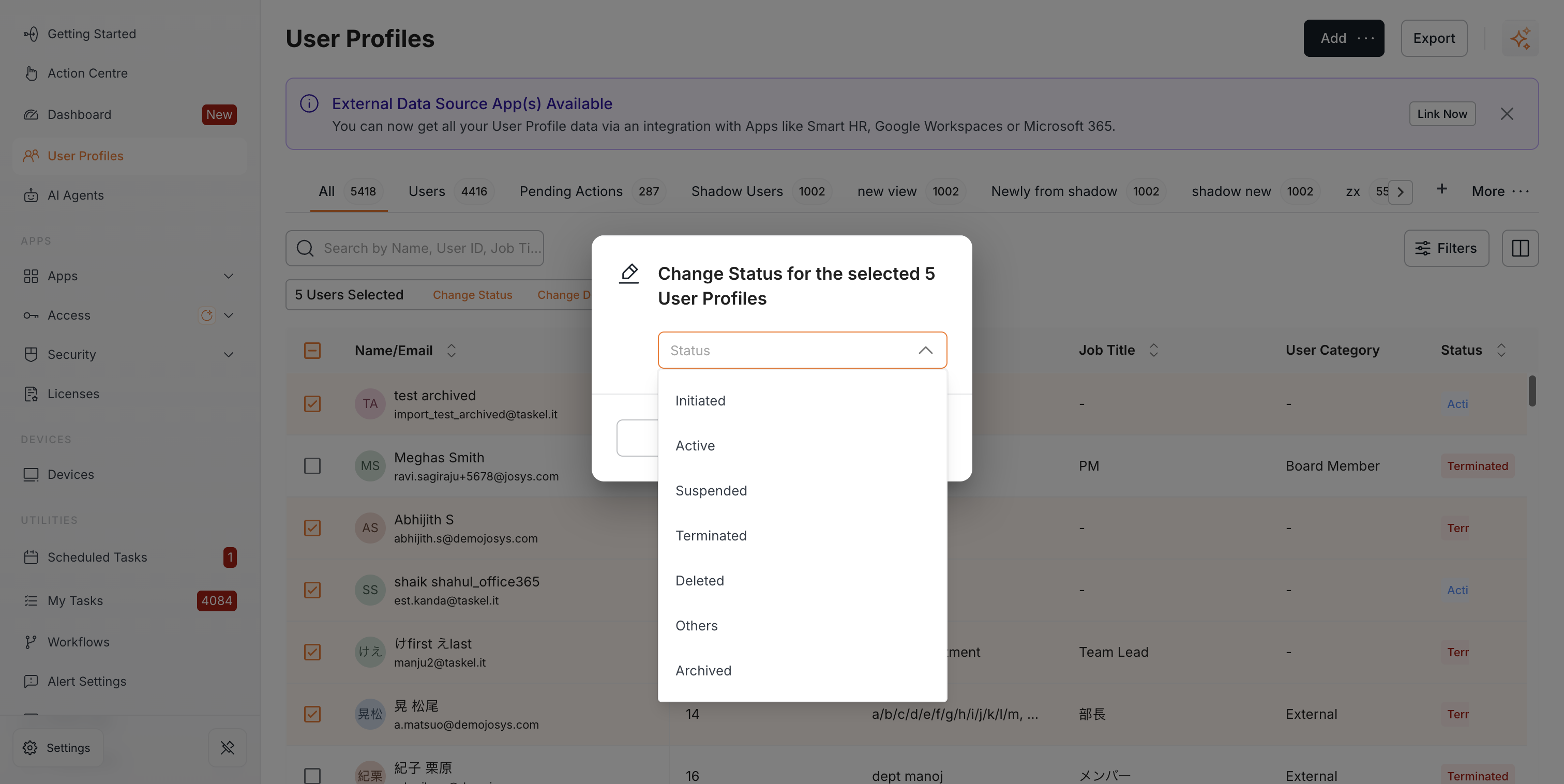Image resolution: width=1564 pixels, height=784 pixels.
Task: Select Initiated from status list
Action: click(802, 401)
